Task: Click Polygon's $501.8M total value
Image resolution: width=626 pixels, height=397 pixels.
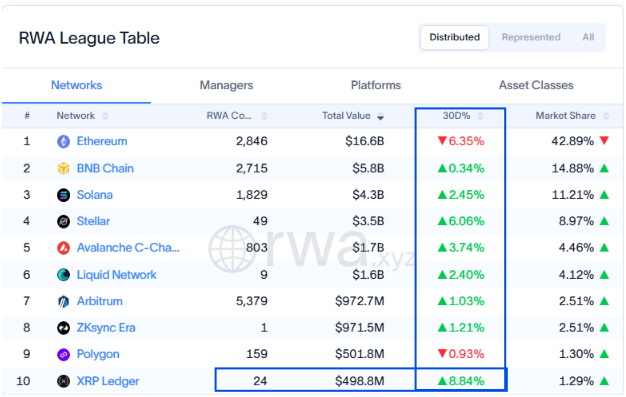Action: pos(360,354)
